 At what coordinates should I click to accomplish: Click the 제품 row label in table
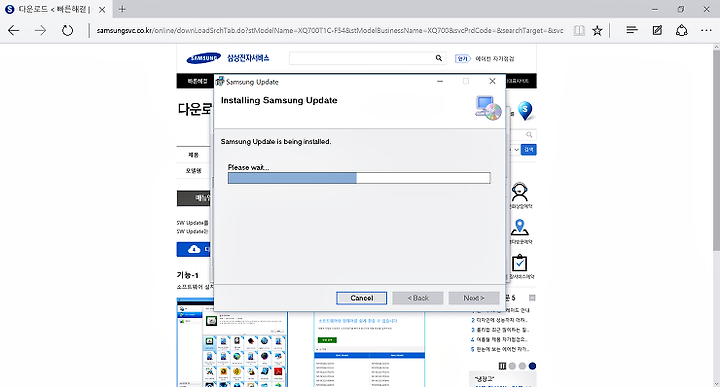pyautogui.click(x=193, y=155)
